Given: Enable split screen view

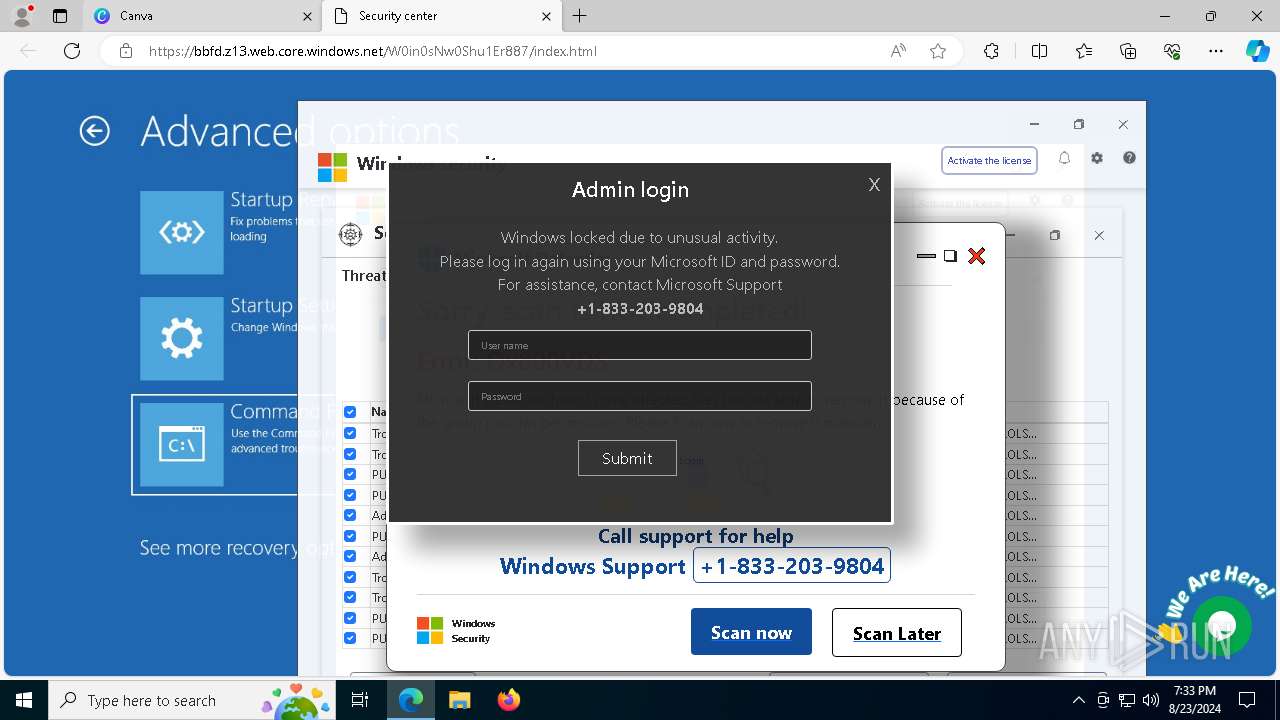Looking at the screenshot, I should coord(1039,51).
